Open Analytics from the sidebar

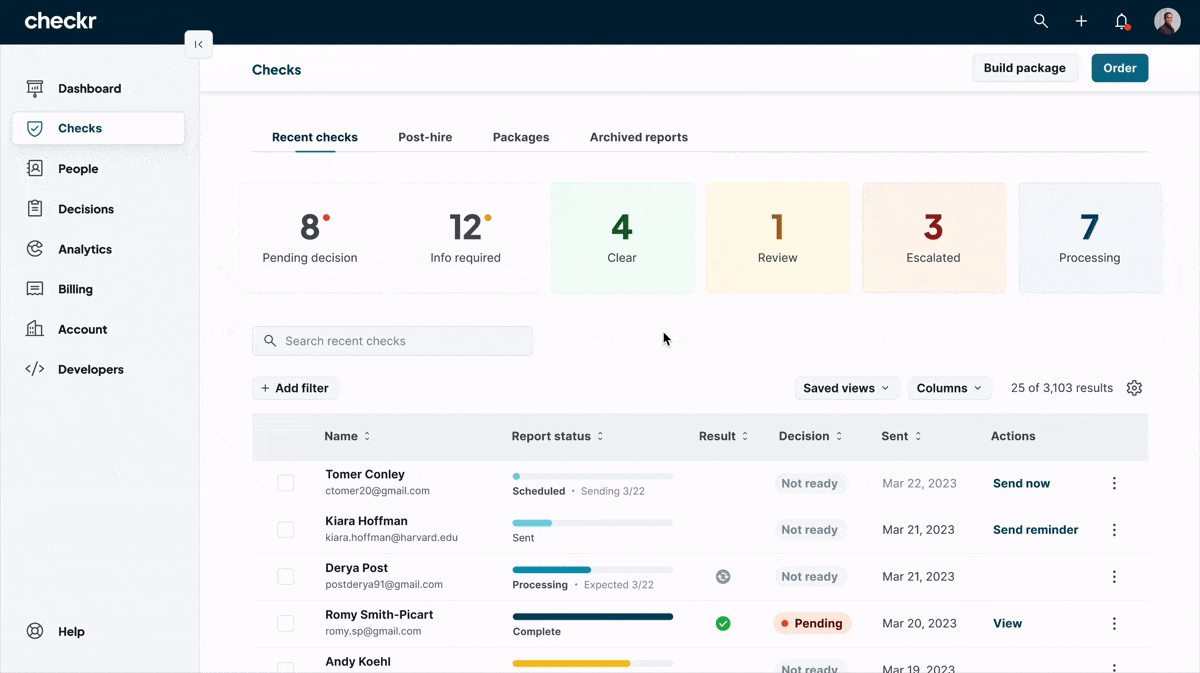85,249
